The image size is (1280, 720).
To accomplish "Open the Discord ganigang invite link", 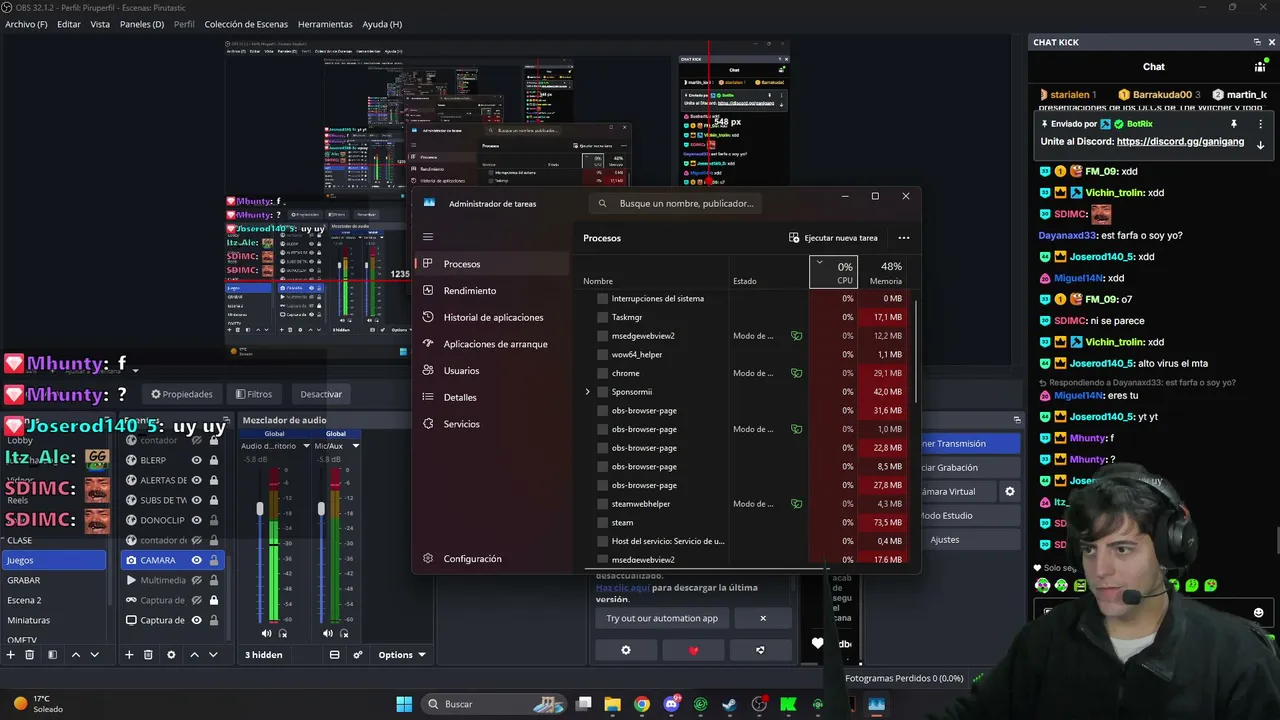I will (1181, 142).
